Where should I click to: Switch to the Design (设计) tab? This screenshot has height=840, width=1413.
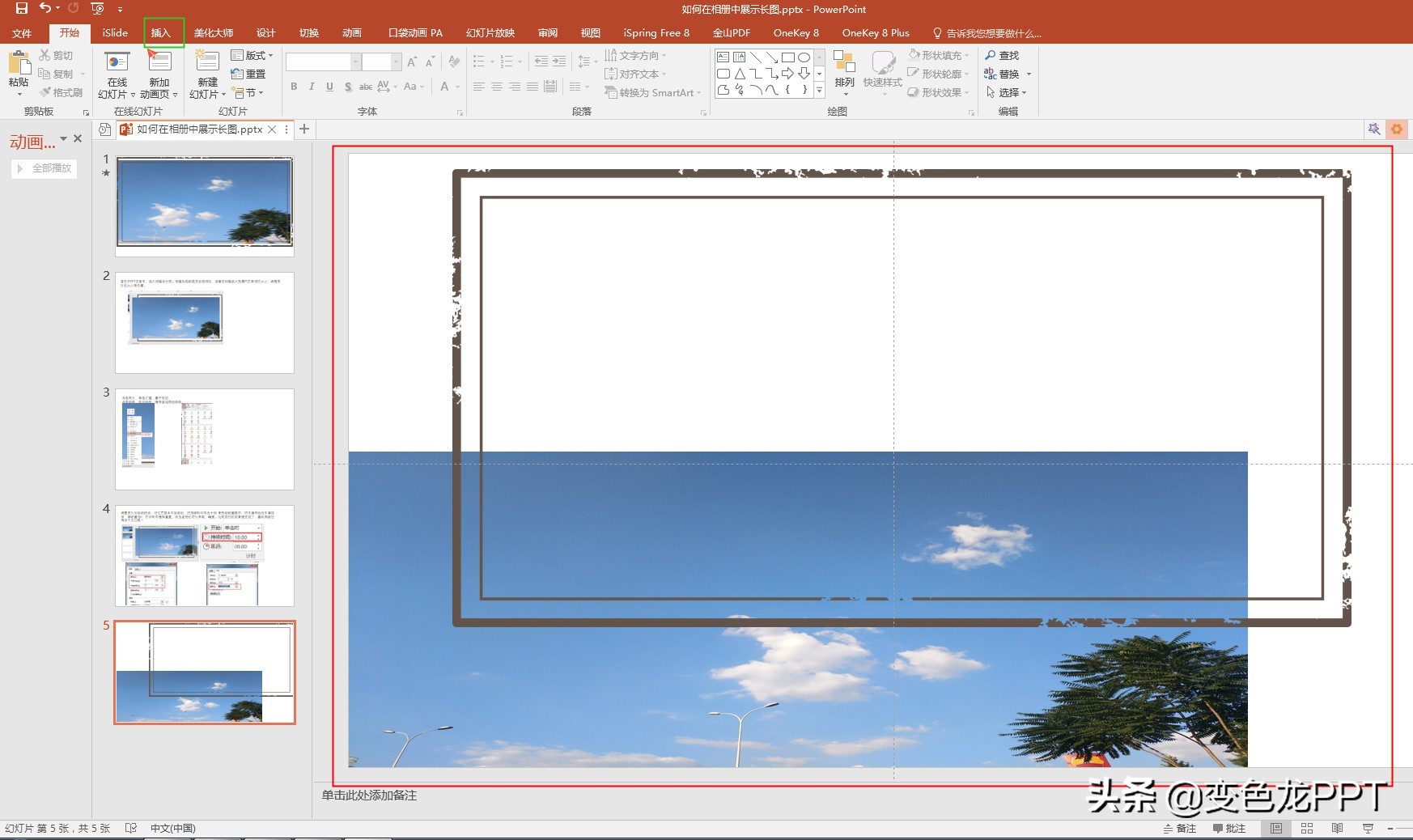pos(265,33)
